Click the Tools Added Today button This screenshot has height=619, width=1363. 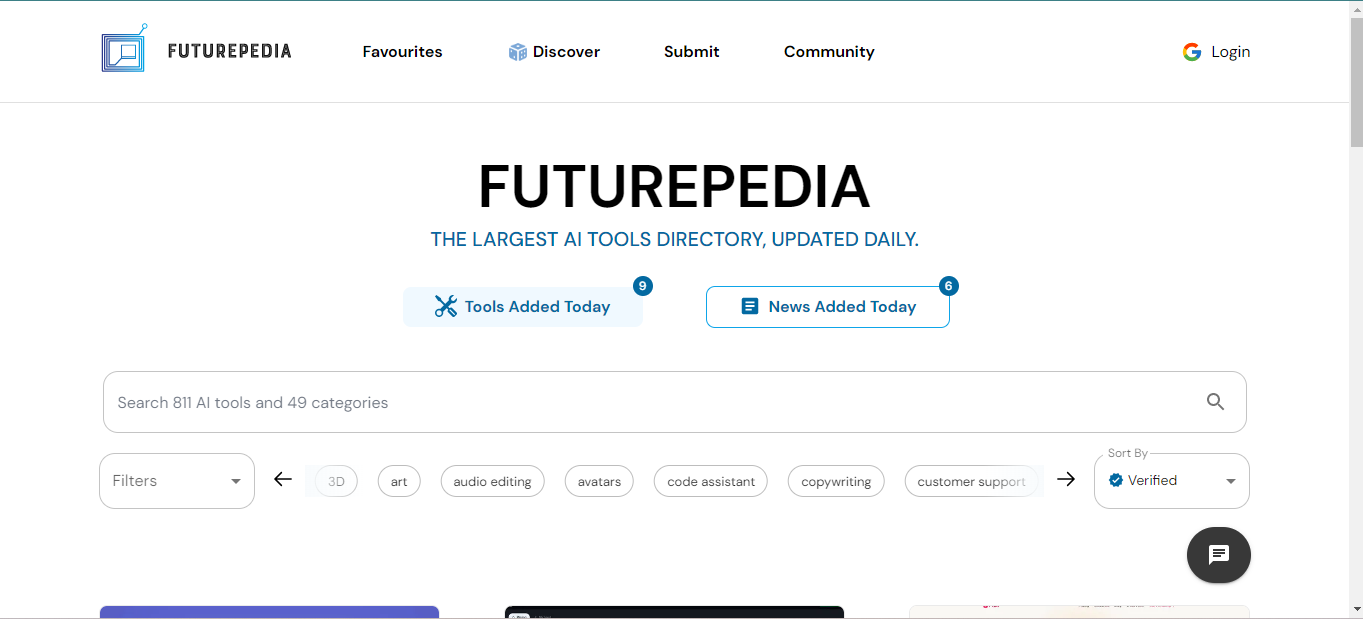pos(523,307)
